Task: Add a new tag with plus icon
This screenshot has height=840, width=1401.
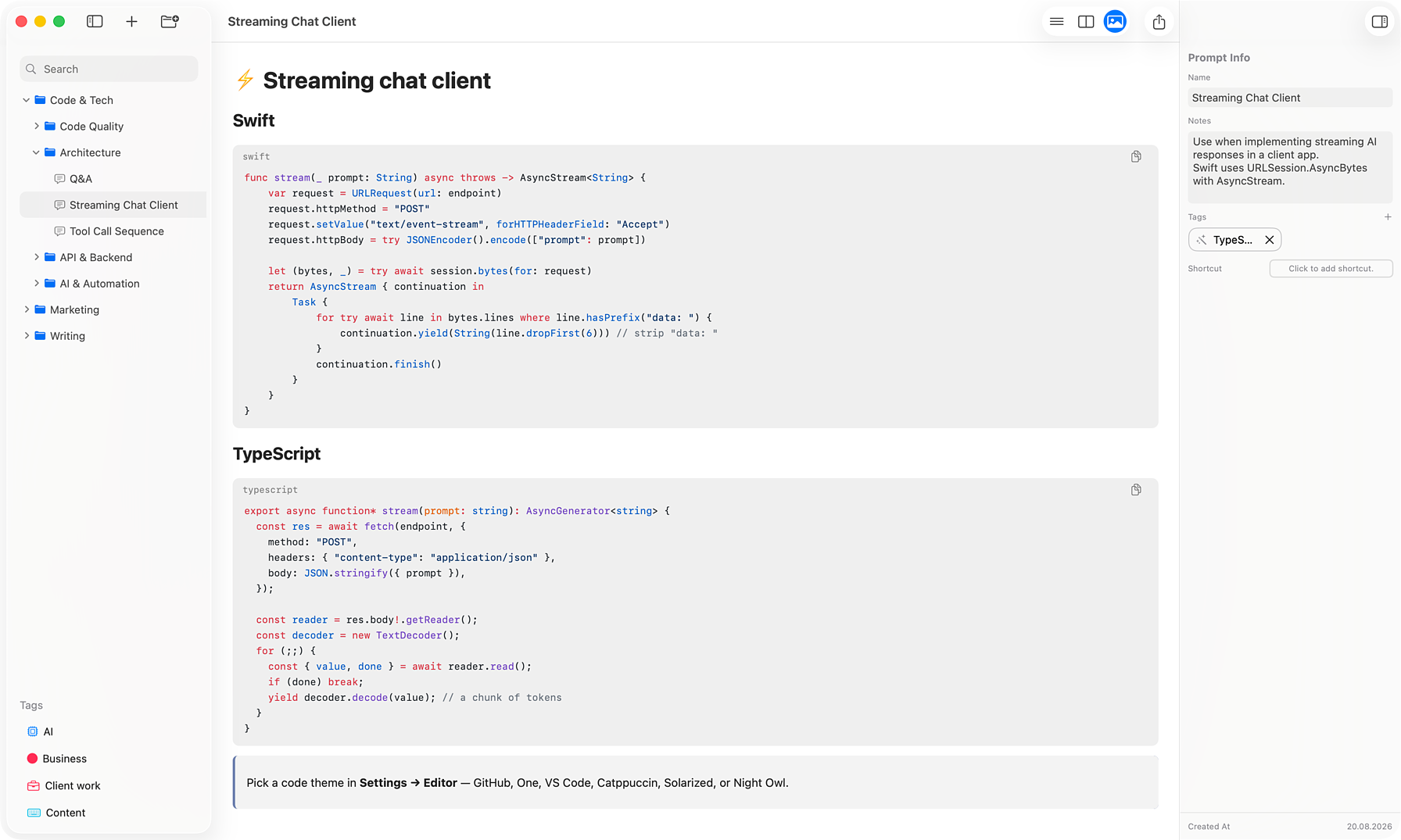Action: (1388, 217)
